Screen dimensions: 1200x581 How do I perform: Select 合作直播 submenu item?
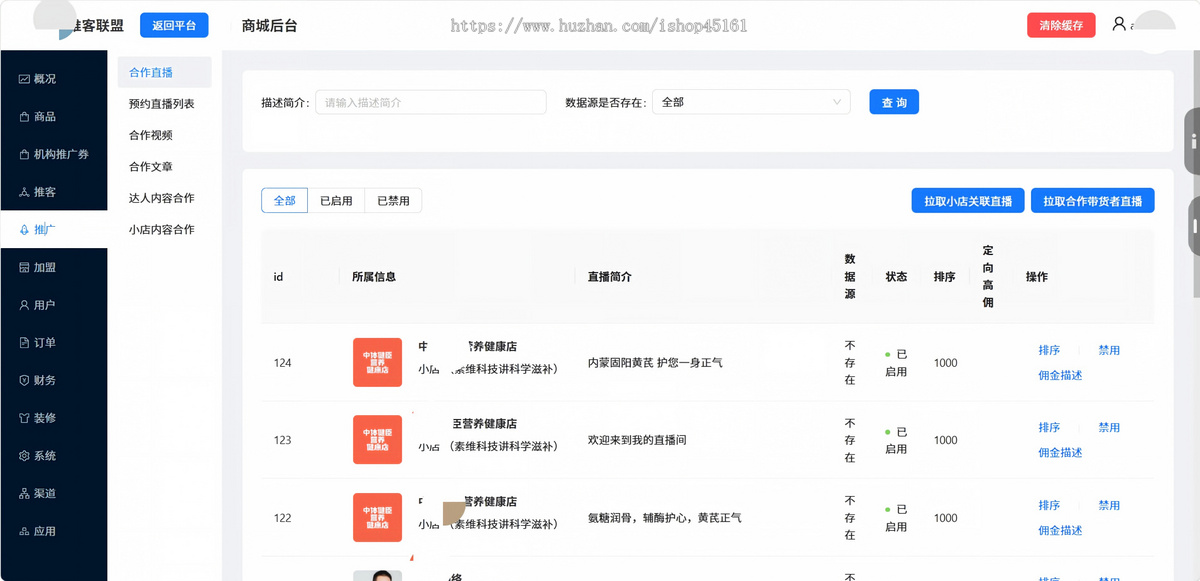[164, 72]
